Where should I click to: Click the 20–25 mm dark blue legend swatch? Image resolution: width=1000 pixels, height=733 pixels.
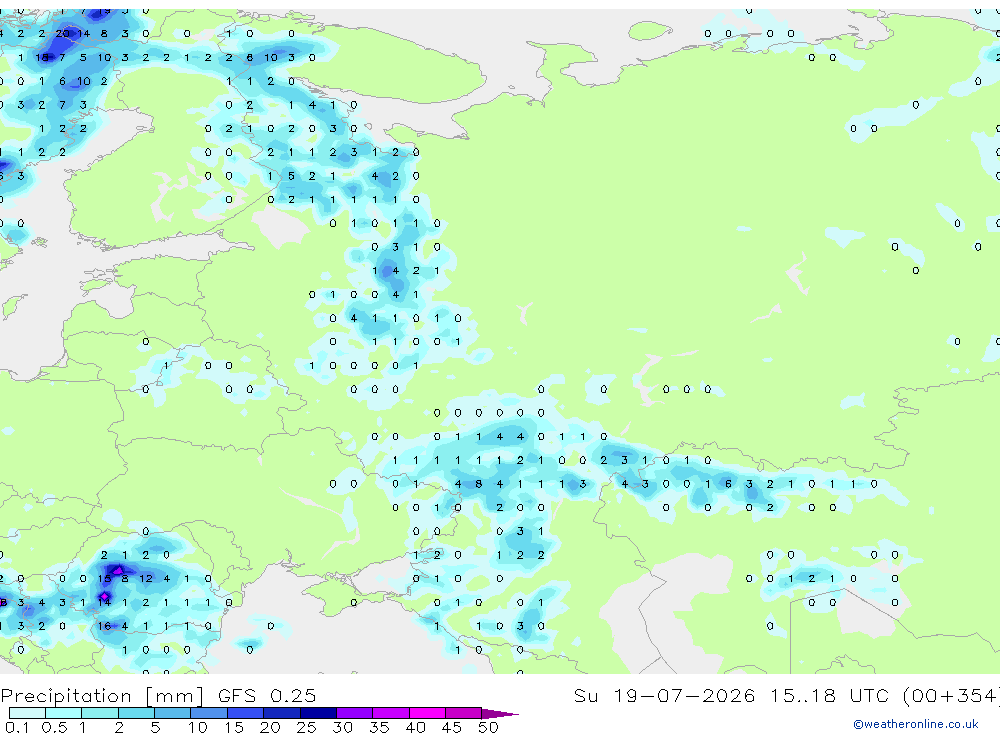click(281, 713)
